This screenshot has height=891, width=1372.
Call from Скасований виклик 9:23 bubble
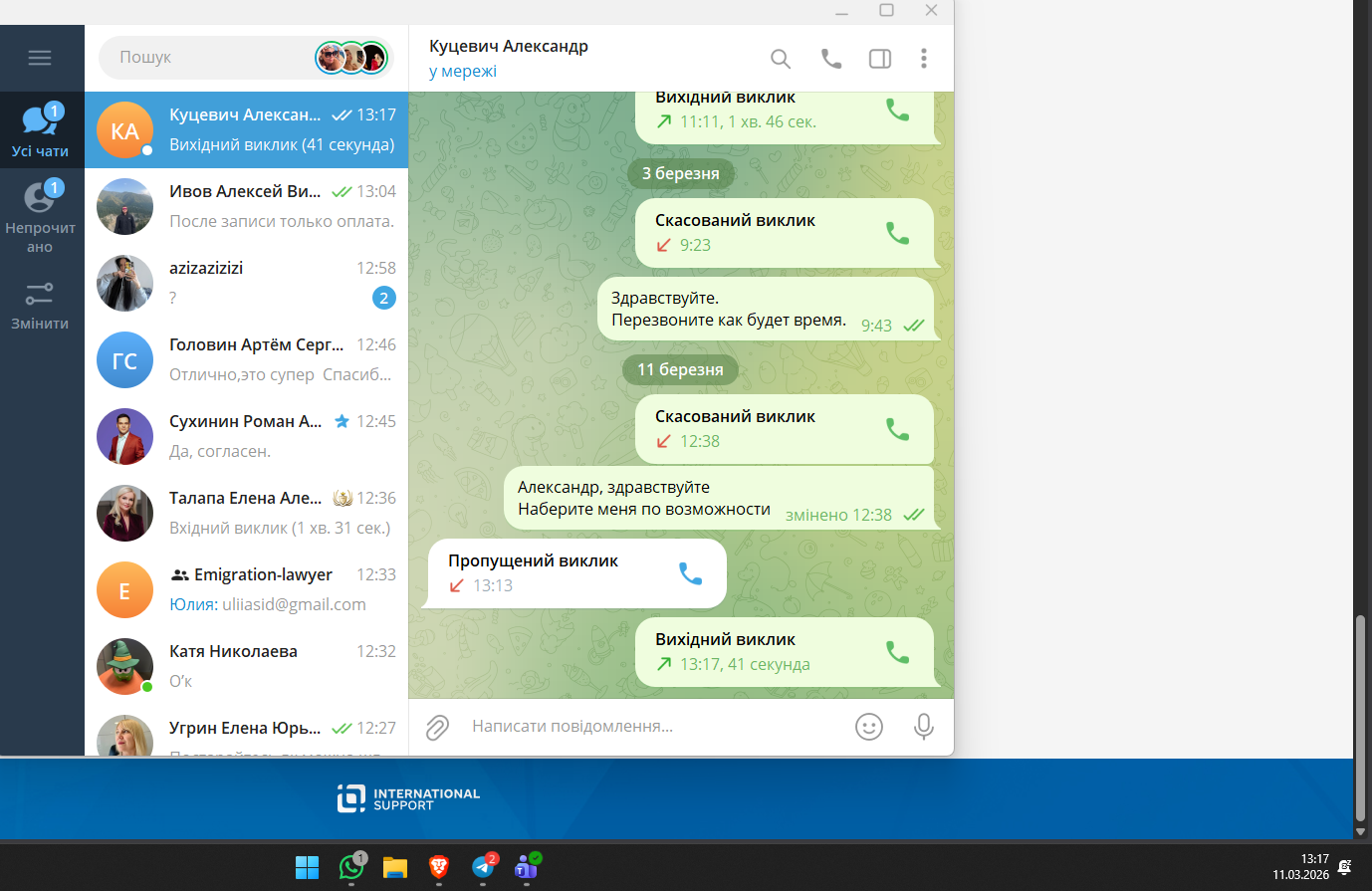[x=897, y=233]
